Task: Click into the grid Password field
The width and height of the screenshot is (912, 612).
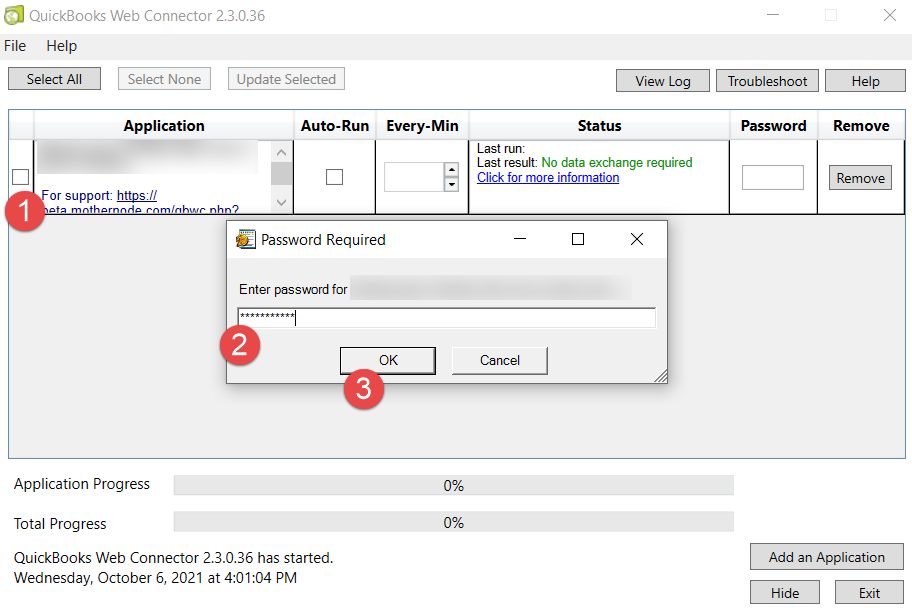Action: [x=773, y=177]
